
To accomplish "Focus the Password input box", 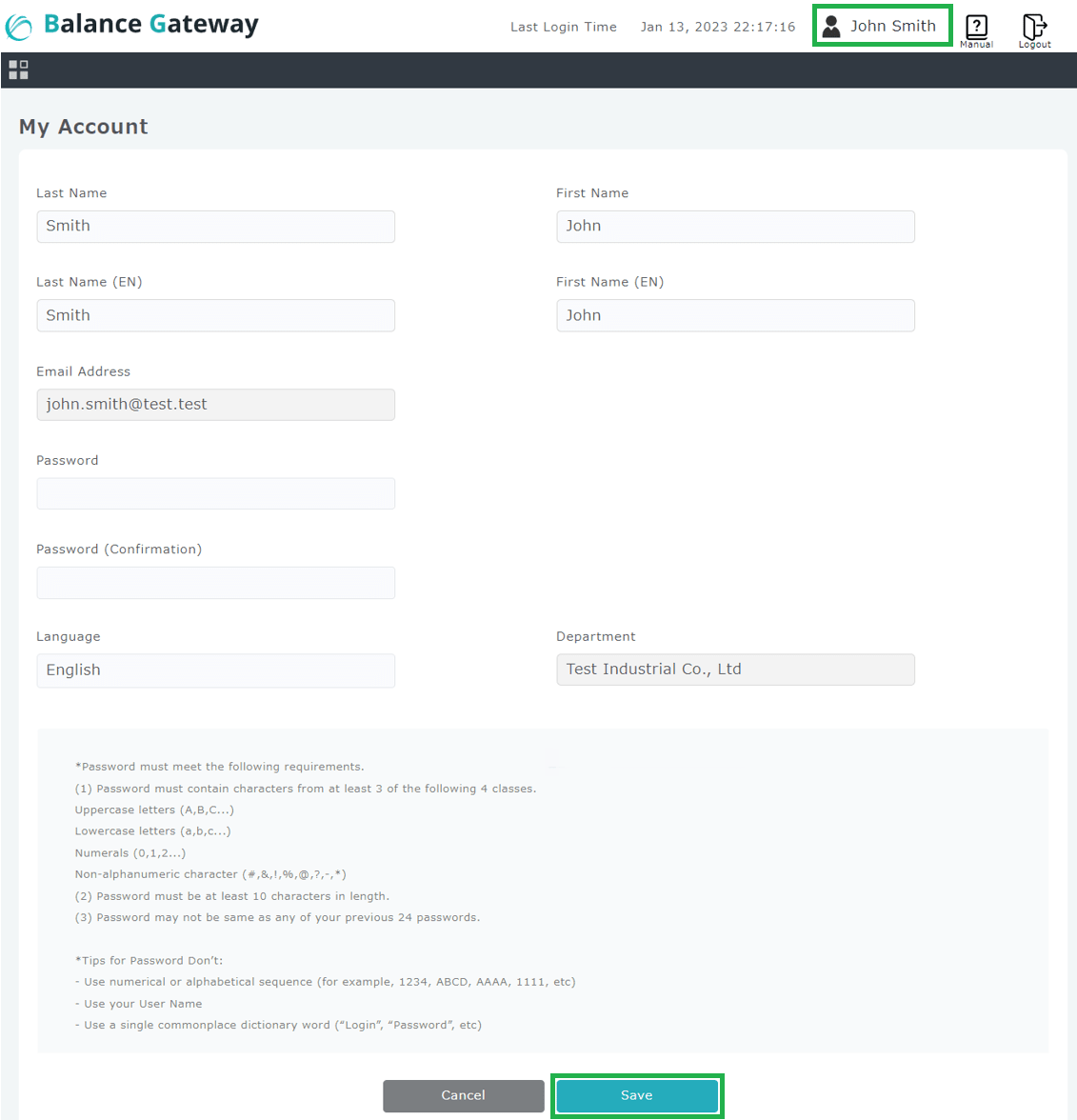I will [215, 493].
